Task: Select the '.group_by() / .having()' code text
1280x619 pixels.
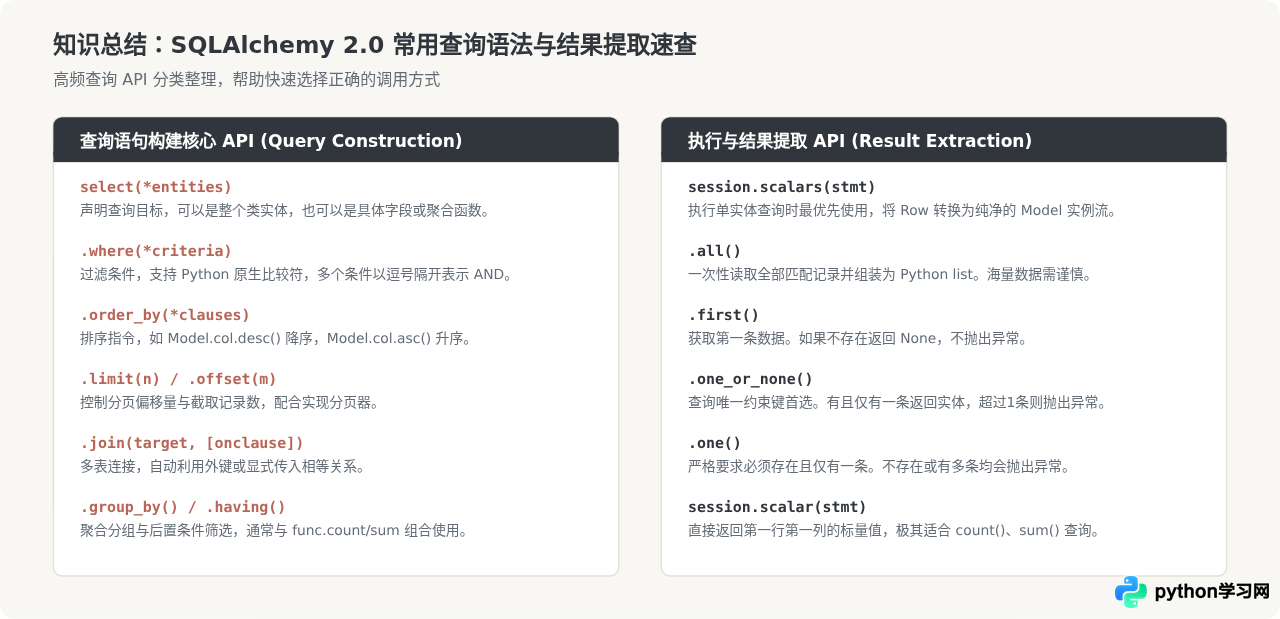Action: [x=183, y=507]
